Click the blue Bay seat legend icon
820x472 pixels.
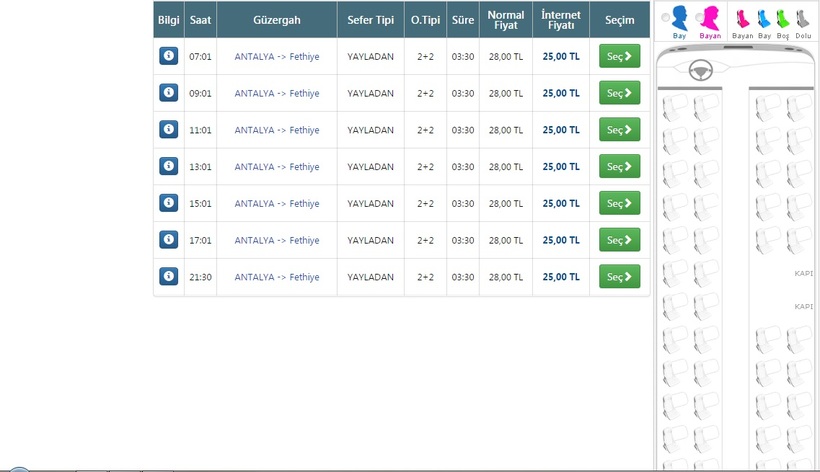click(764, 18)
